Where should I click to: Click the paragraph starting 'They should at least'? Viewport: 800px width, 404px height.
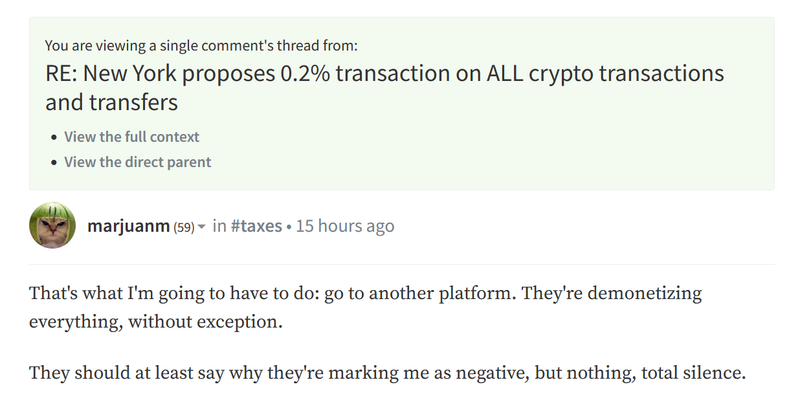388,373
